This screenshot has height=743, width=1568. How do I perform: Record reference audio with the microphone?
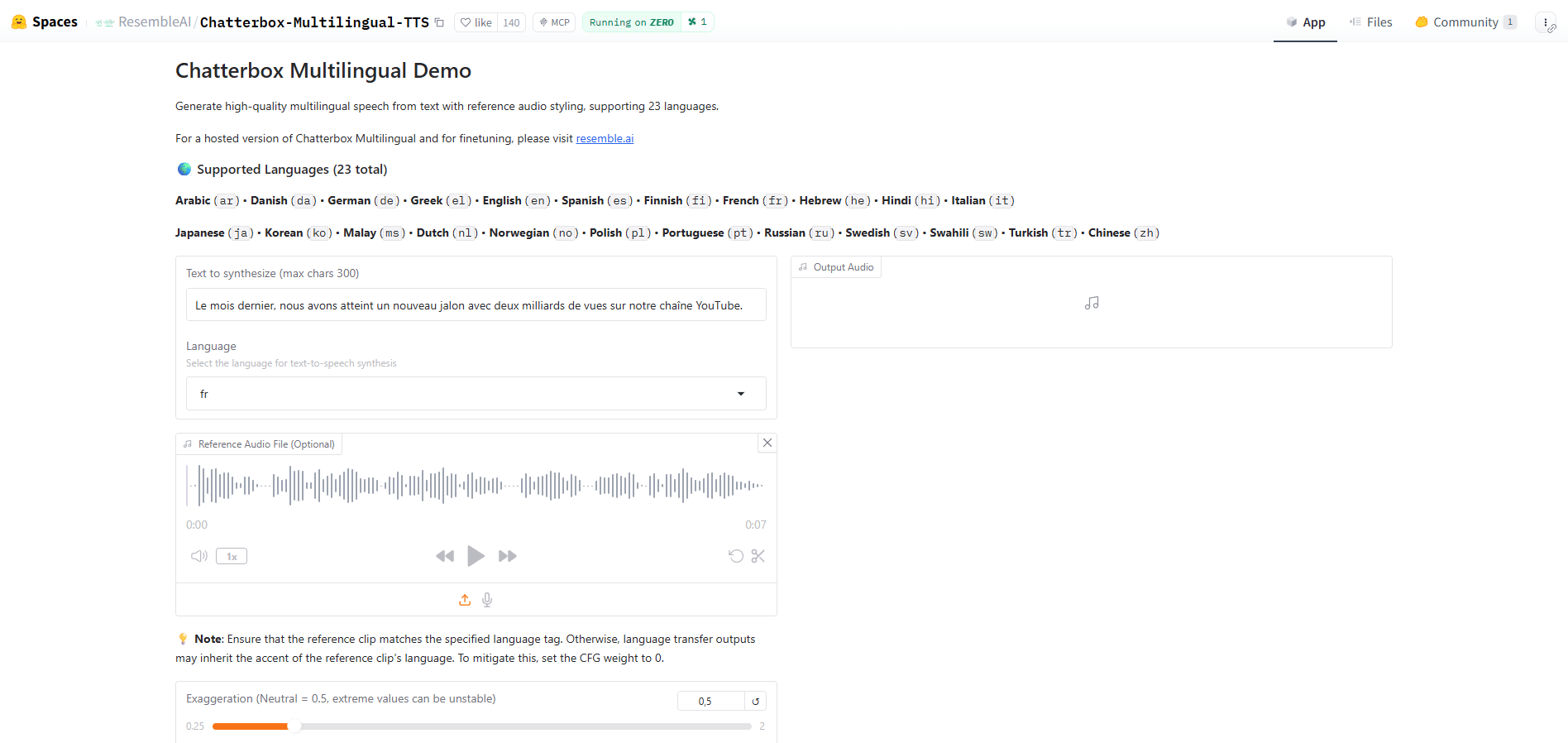click(487, 600)
